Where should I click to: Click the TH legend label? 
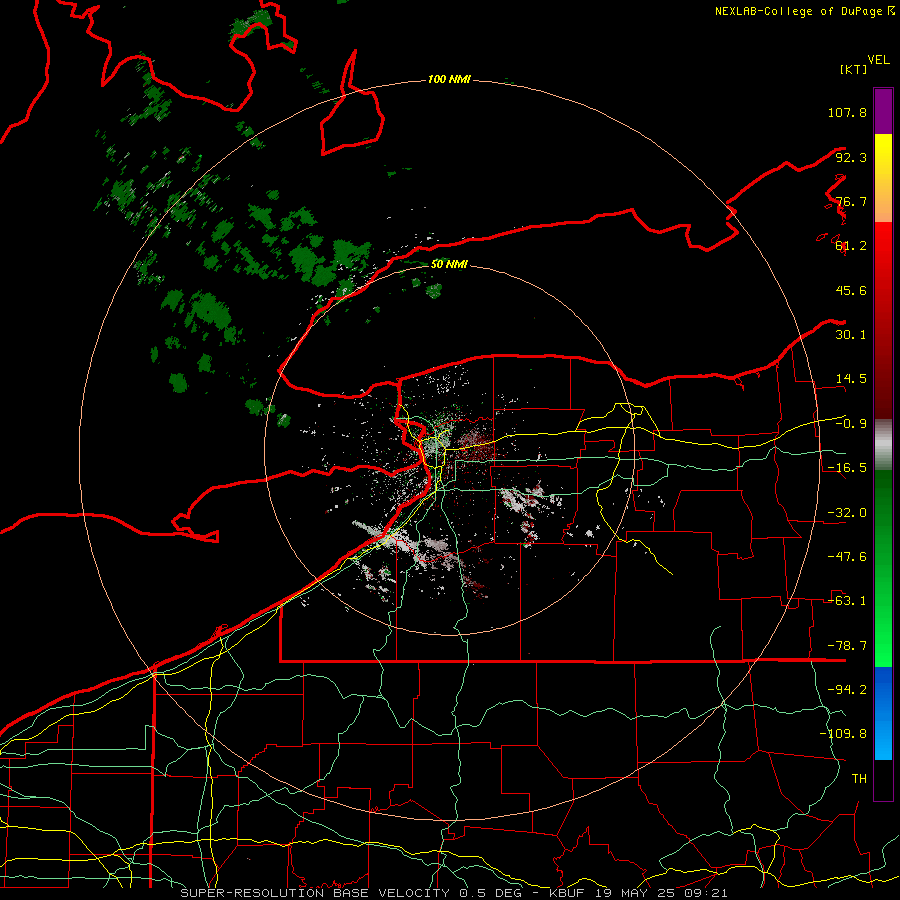[859, 779]
